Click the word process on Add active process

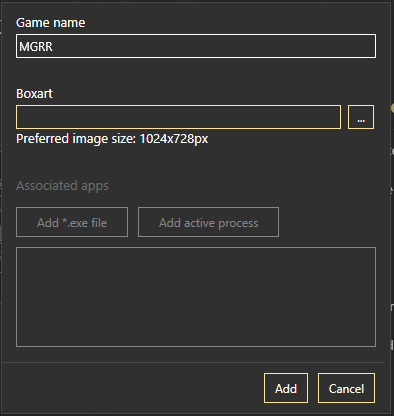point(238,223)
